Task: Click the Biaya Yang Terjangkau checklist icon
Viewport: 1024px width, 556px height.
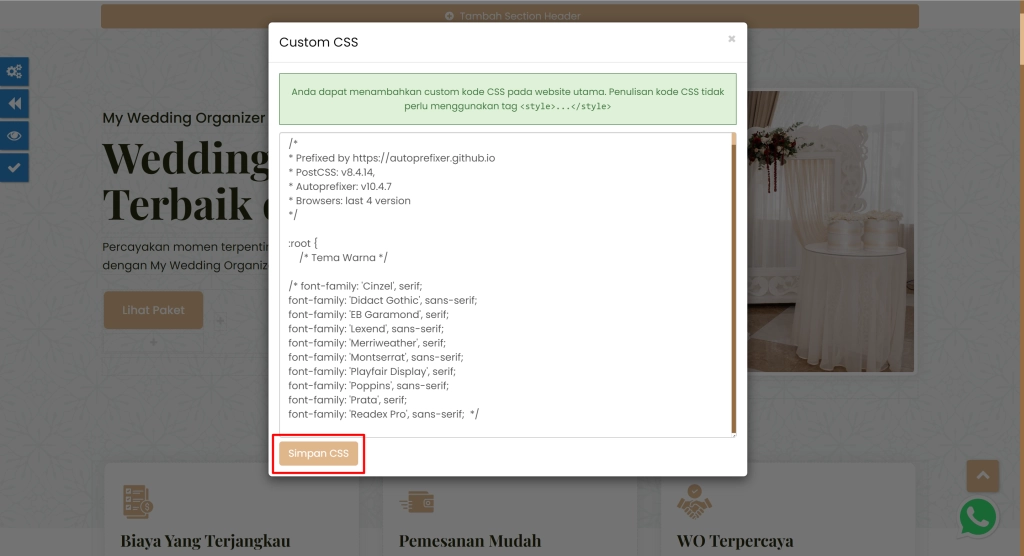Action: coord(136,501)
